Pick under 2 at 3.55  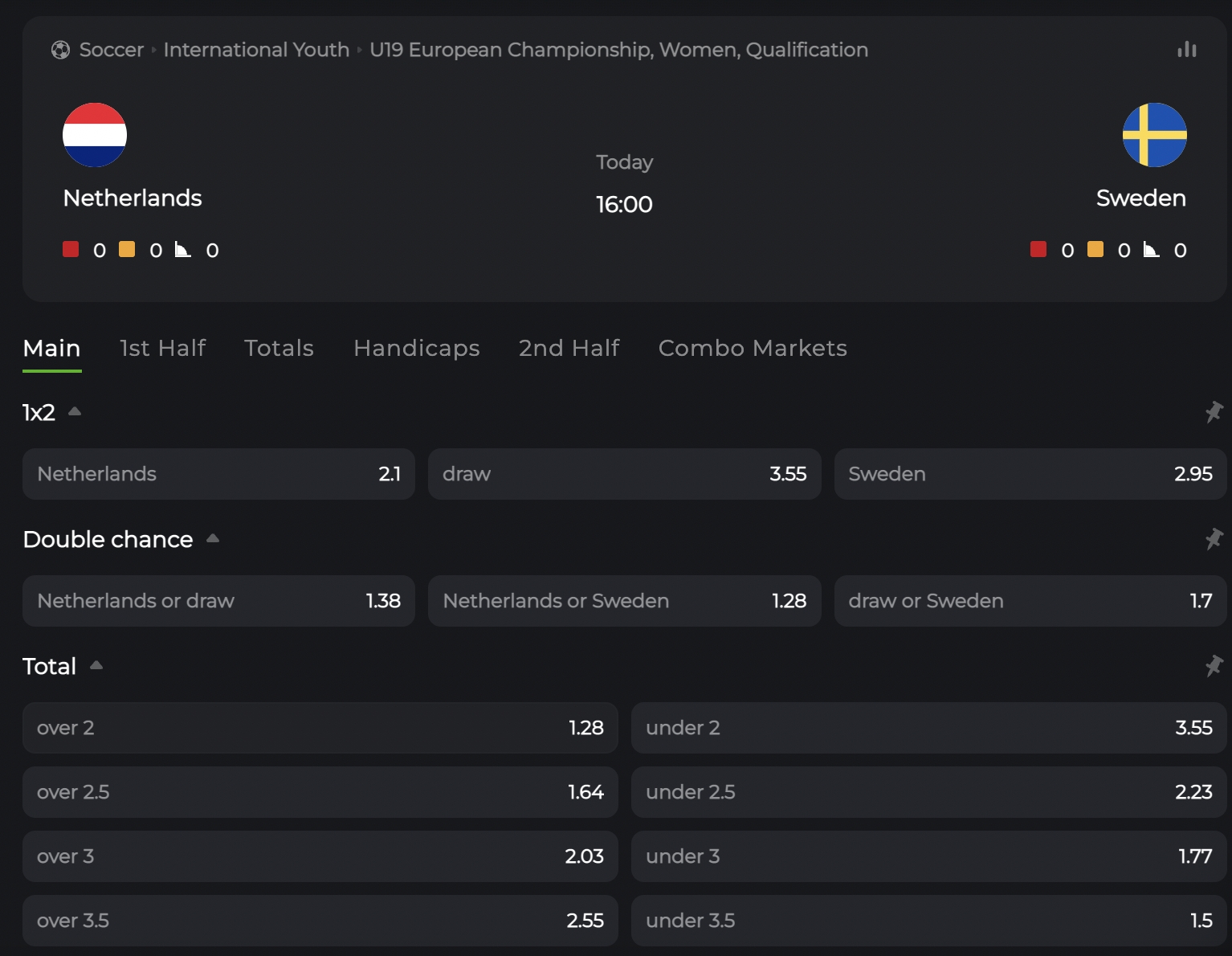pyautogui.click(x=928, y=728)
